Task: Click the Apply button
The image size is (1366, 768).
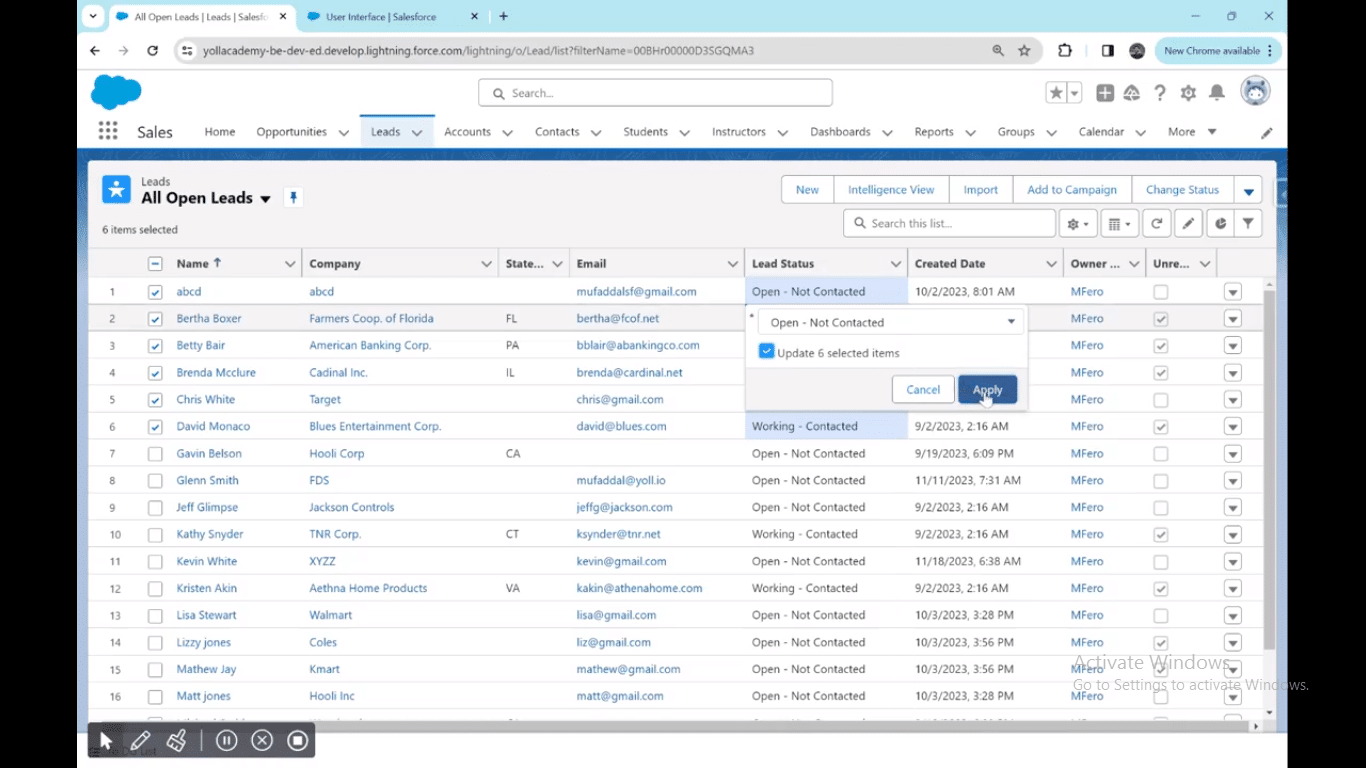Action: [x=987, y=390]
